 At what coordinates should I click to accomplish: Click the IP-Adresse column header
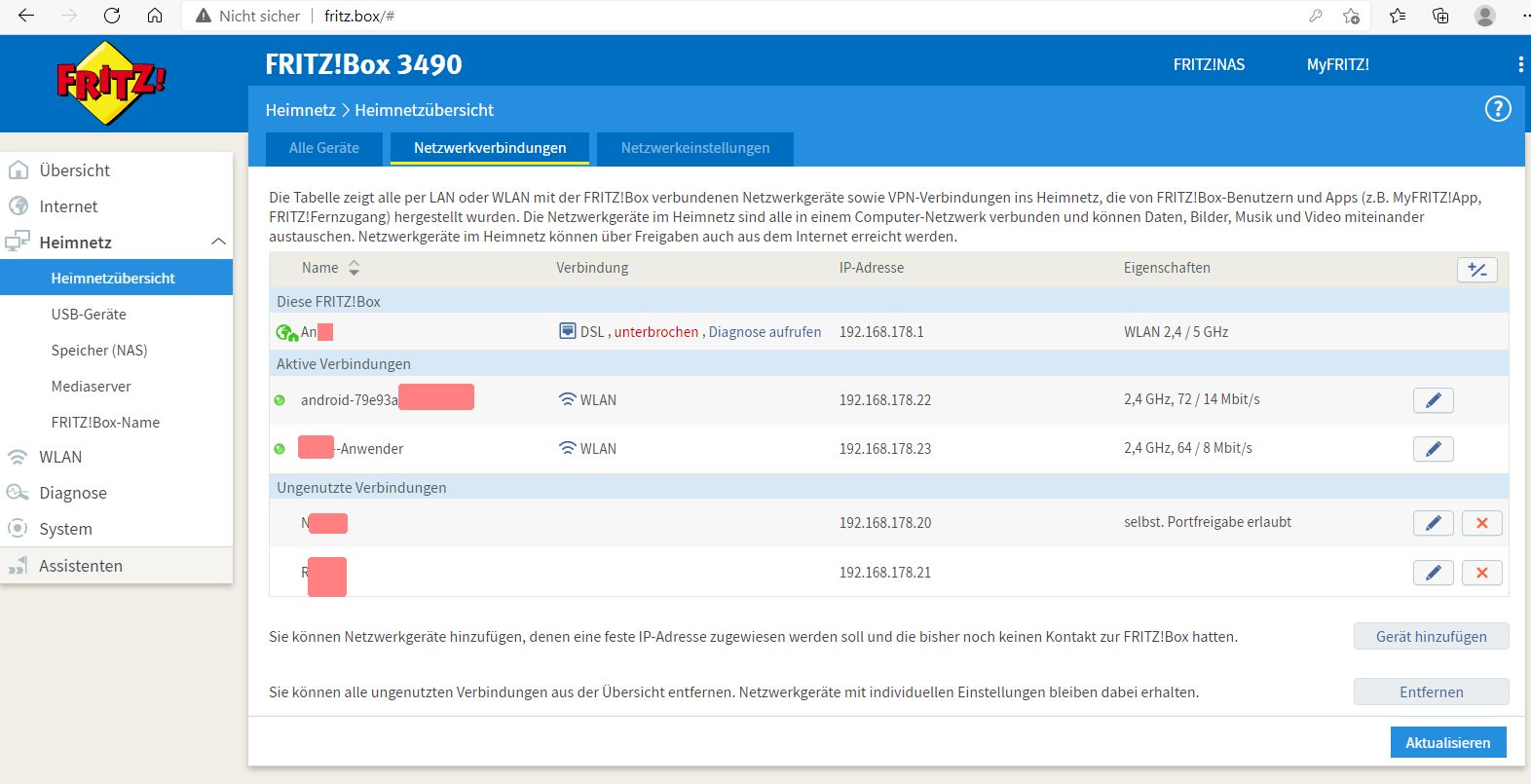pos(872,268)
